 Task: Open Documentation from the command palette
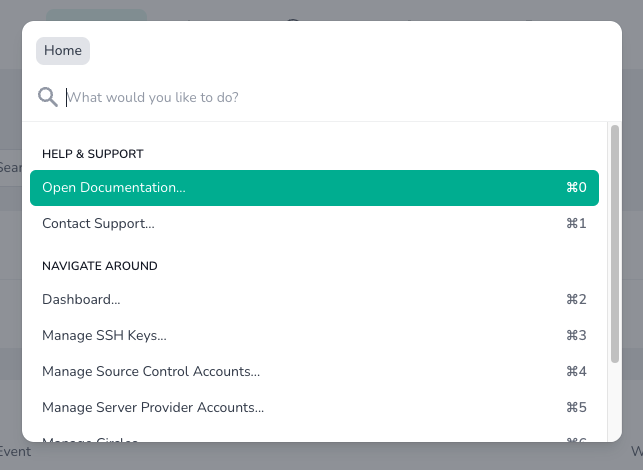[x=114, y=188]
